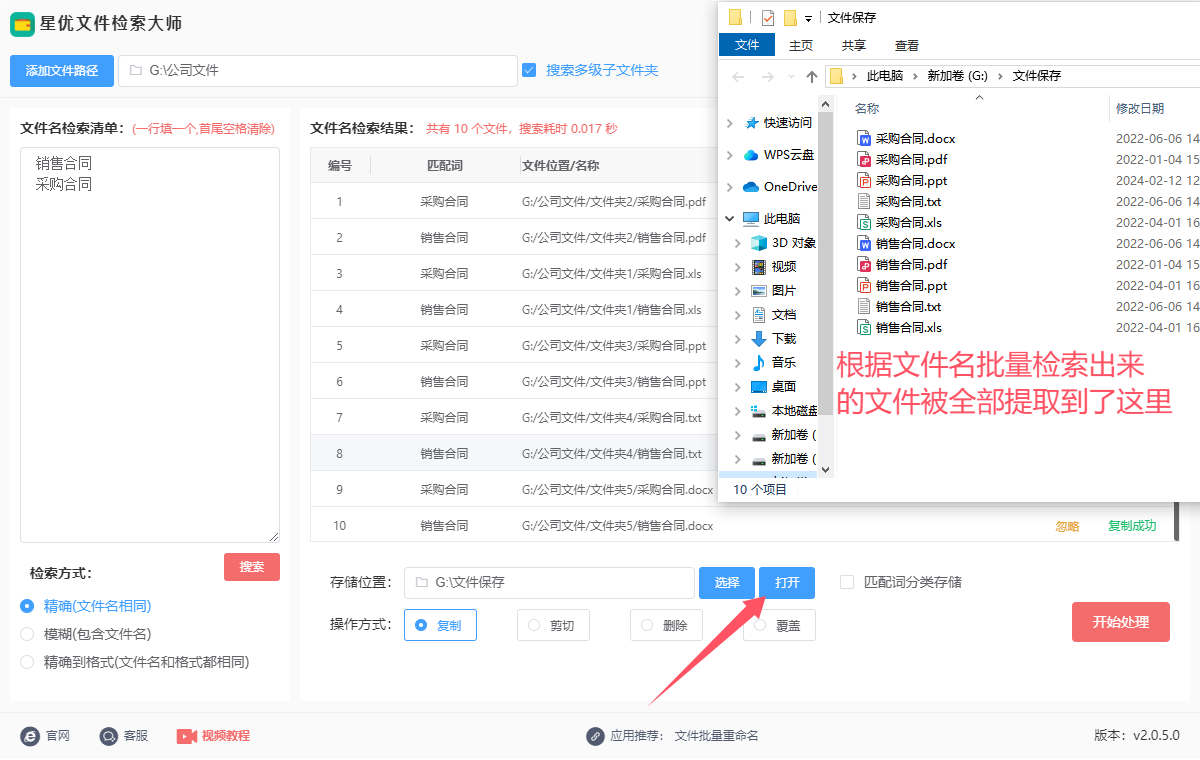This screenshot has height=760, width=1200.
Task: Expand OneDrive node in Explorer
Action: coord(730,187)
